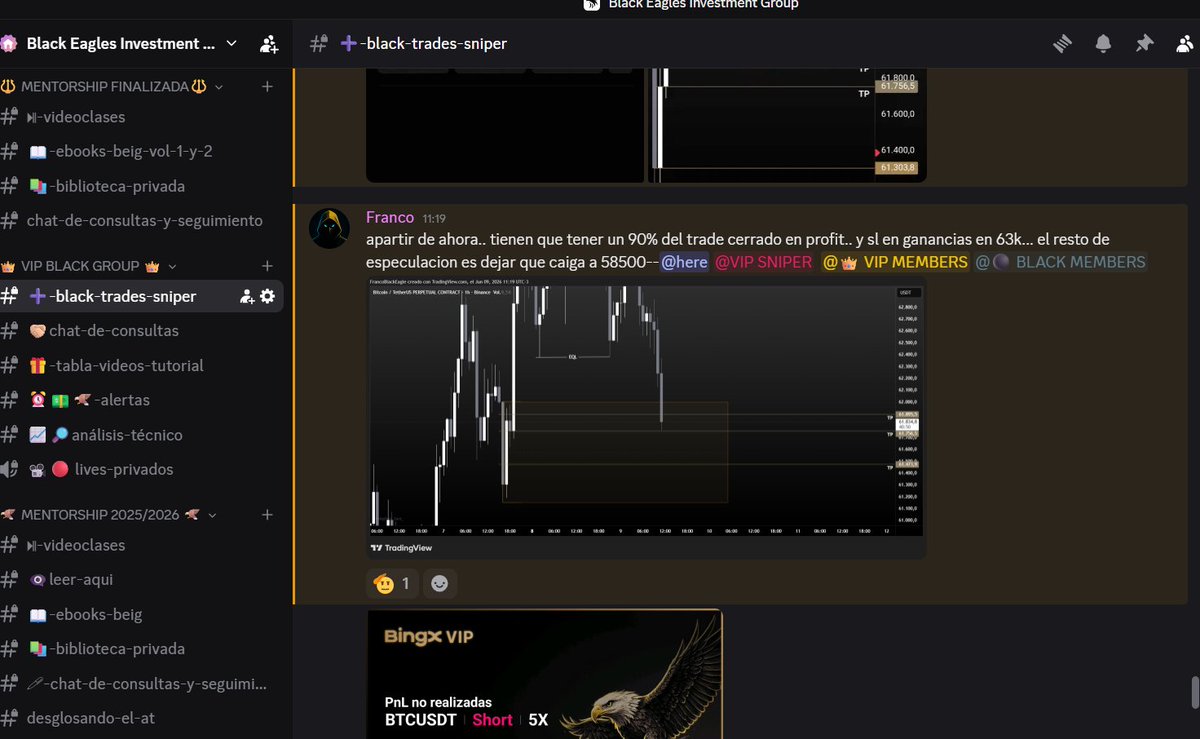The image size is (1200, 739).
Task: Show pinned messages via pin icon
Action: (x=1144, y=43)
